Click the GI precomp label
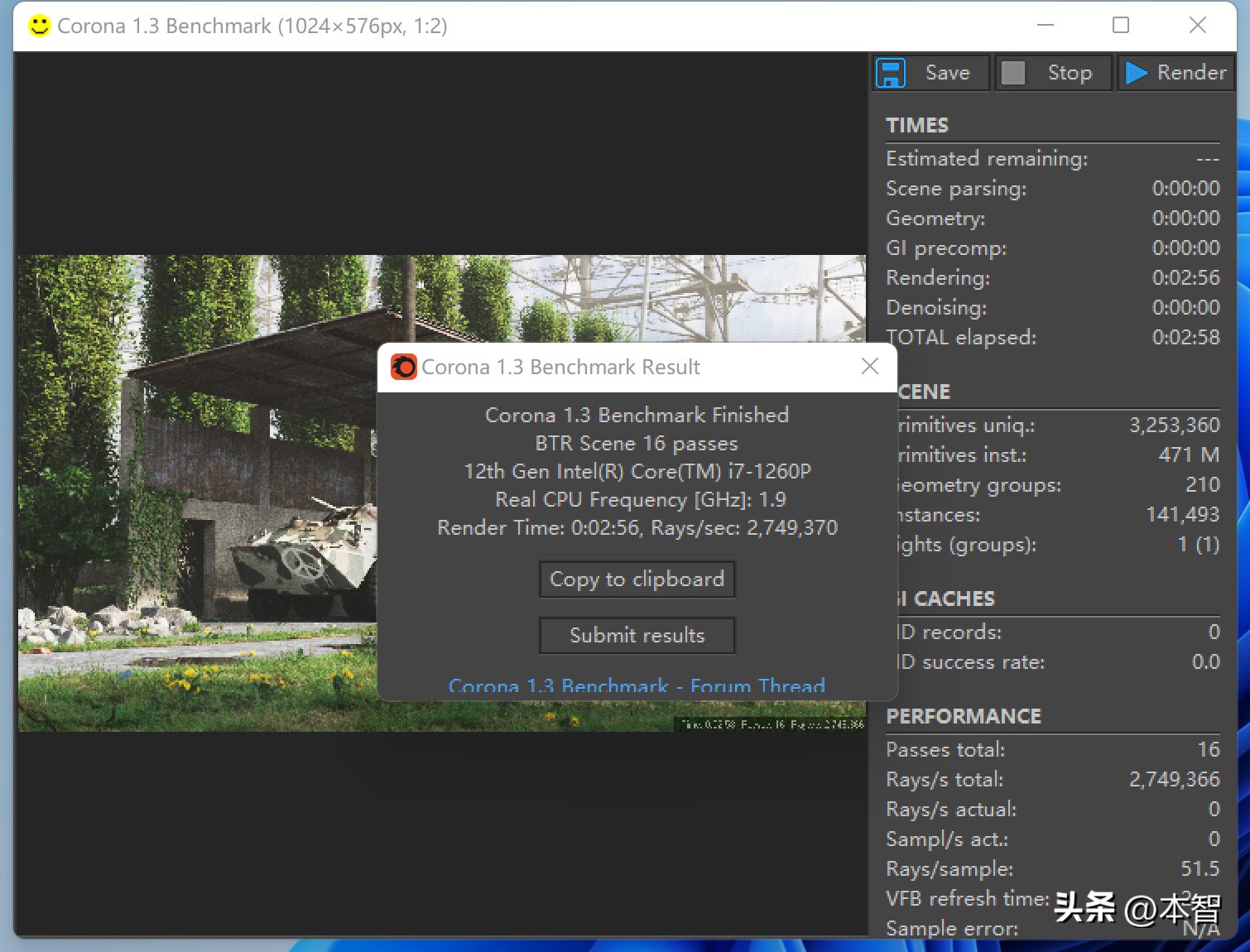 (x=946, y=248)
